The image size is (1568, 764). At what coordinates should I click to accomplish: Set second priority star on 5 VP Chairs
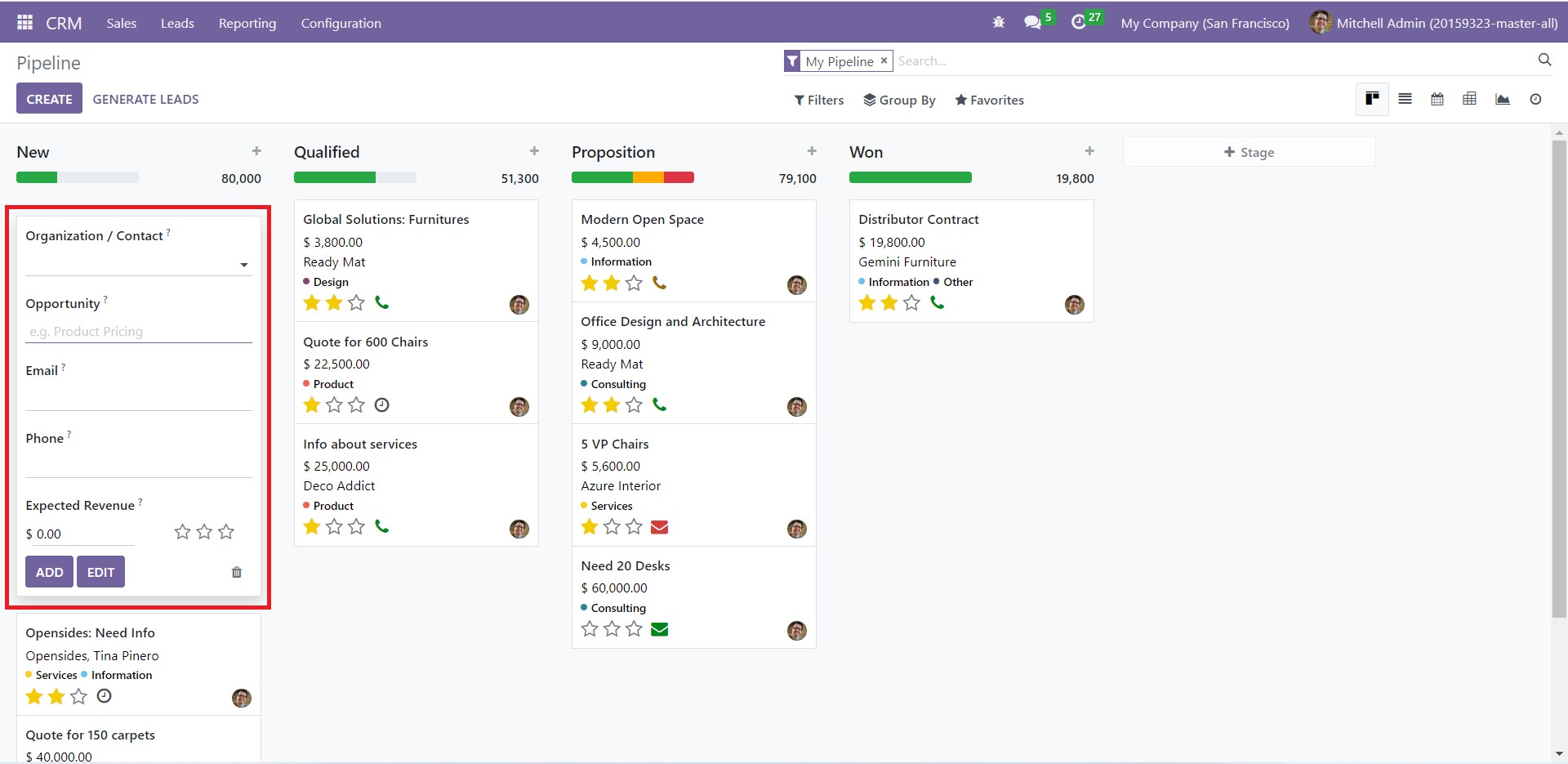click(x=612, y=527)
